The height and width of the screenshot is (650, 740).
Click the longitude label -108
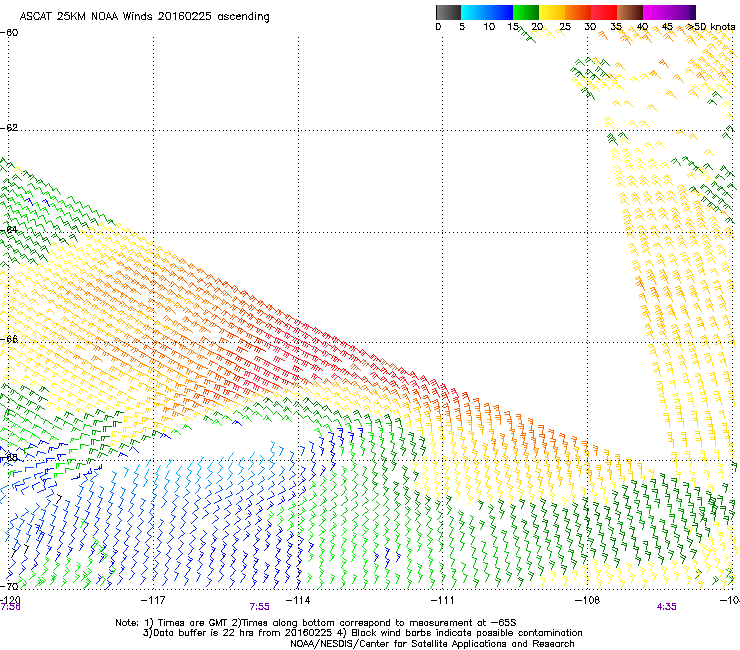click(587, 600)
